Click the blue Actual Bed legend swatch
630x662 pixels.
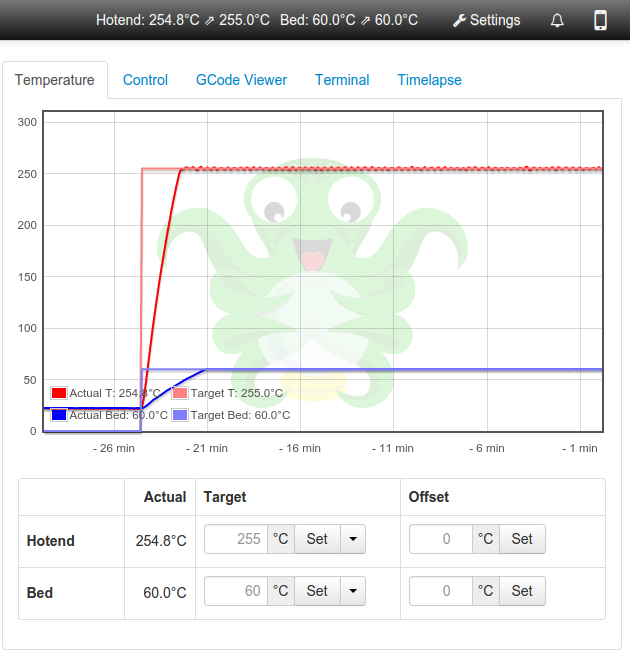(58, 415)
